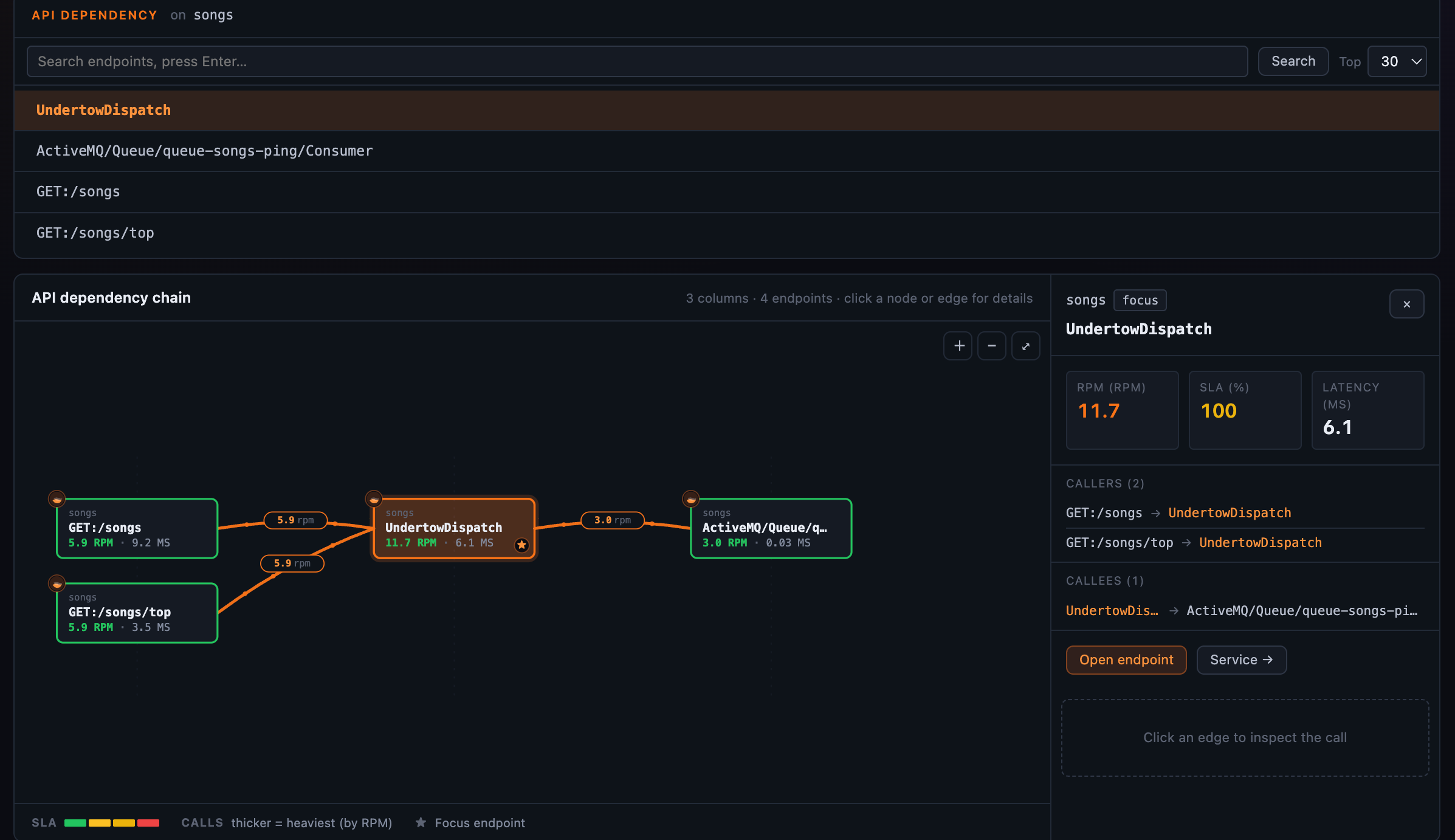Select the GET:/songs endpoint row

[x=727, y=191]
